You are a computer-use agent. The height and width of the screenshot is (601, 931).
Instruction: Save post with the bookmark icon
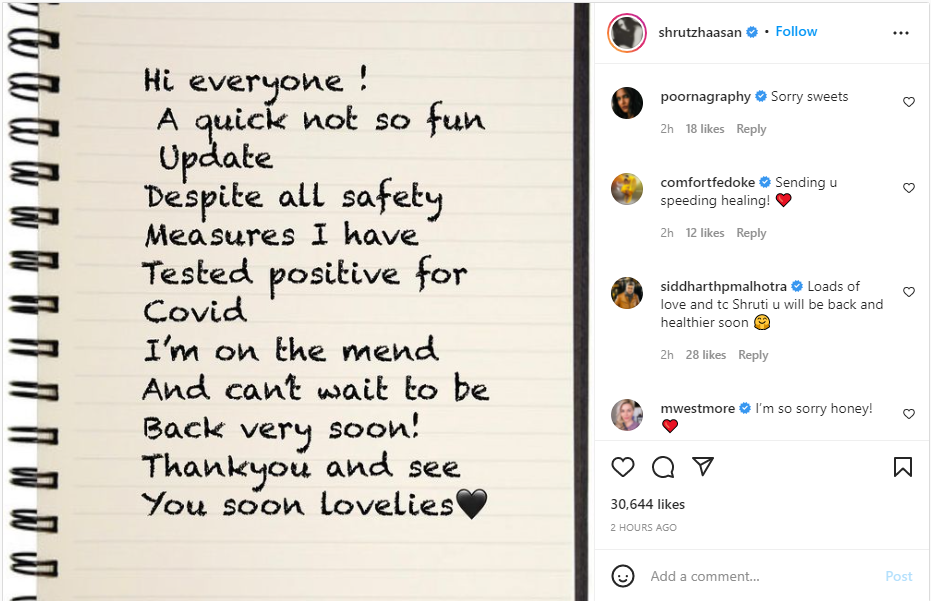pos(902,467)
